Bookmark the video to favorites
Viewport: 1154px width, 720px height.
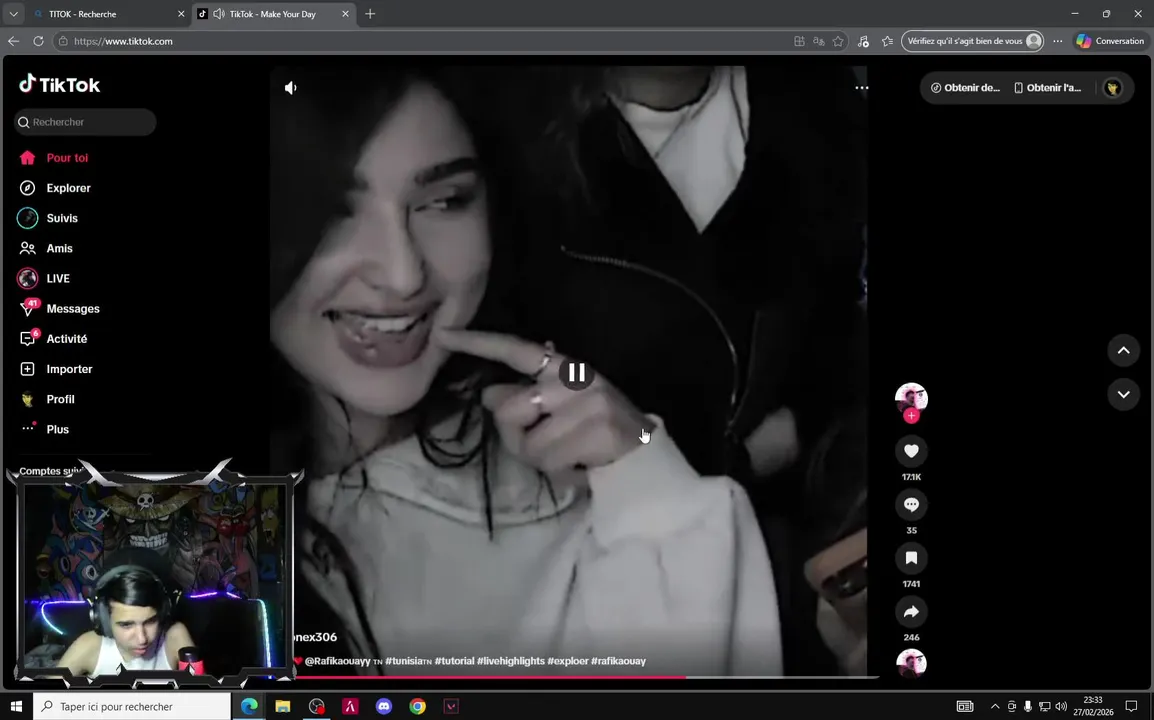[911, 558]
